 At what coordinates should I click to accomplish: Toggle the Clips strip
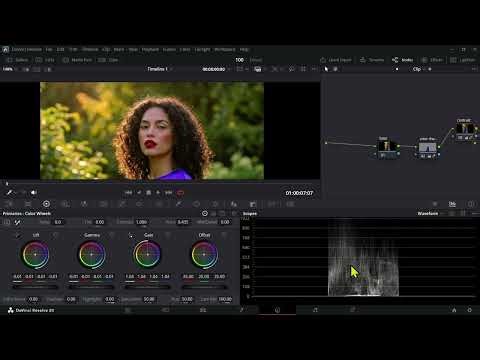(x=108, y=60)
